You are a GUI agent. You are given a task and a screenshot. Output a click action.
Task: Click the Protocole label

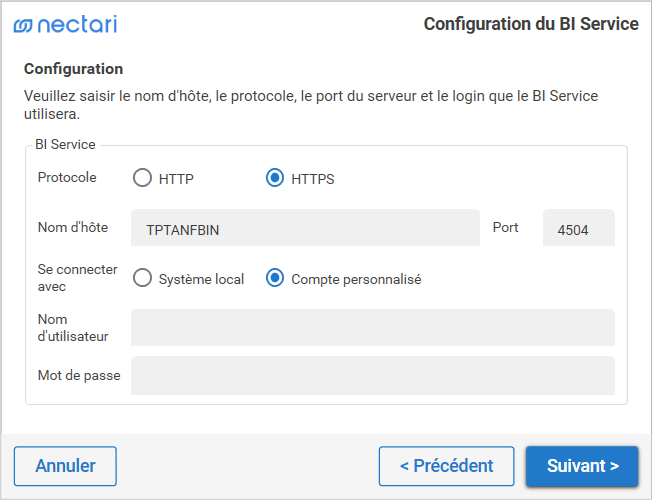pyautogui.click(x=67, y=177)
